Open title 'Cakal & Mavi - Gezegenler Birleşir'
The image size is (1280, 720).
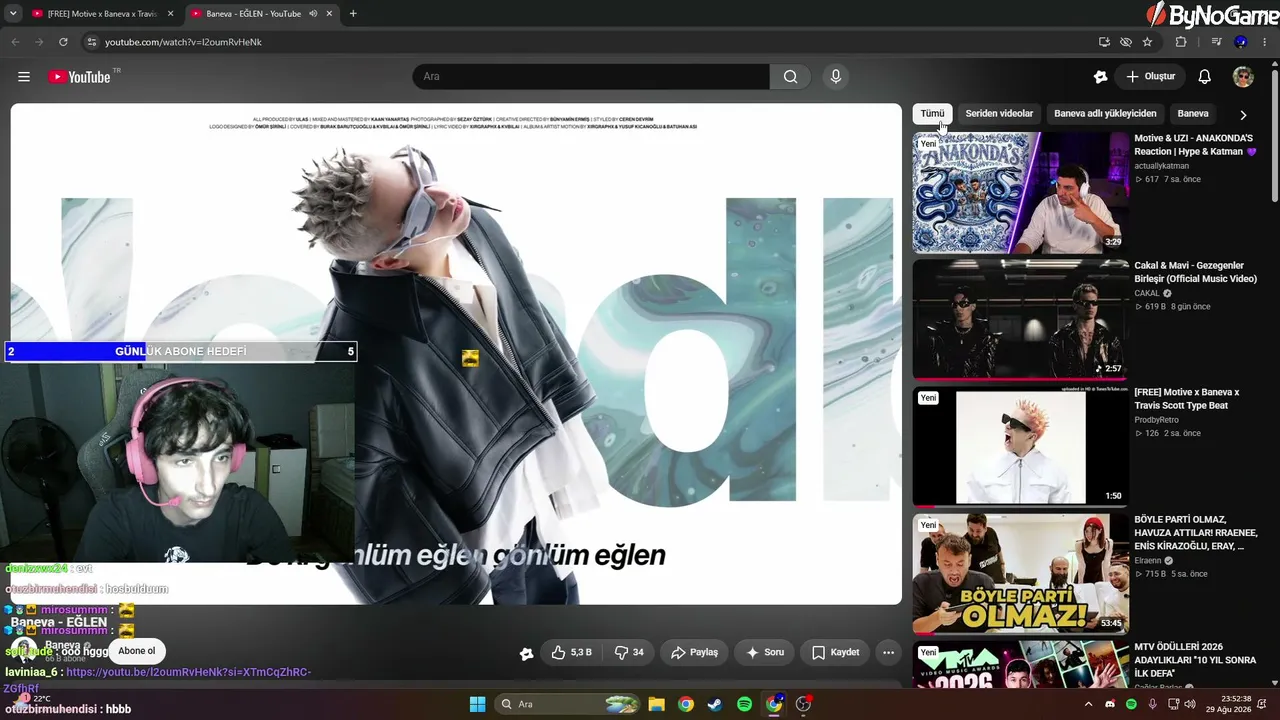[1195, 273]
